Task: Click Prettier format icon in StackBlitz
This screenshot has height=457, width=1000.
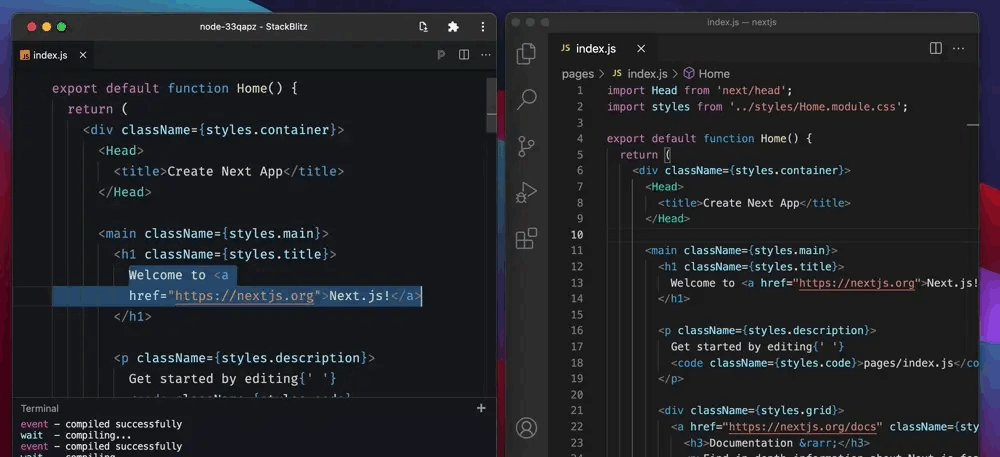Action: (441, 55)
